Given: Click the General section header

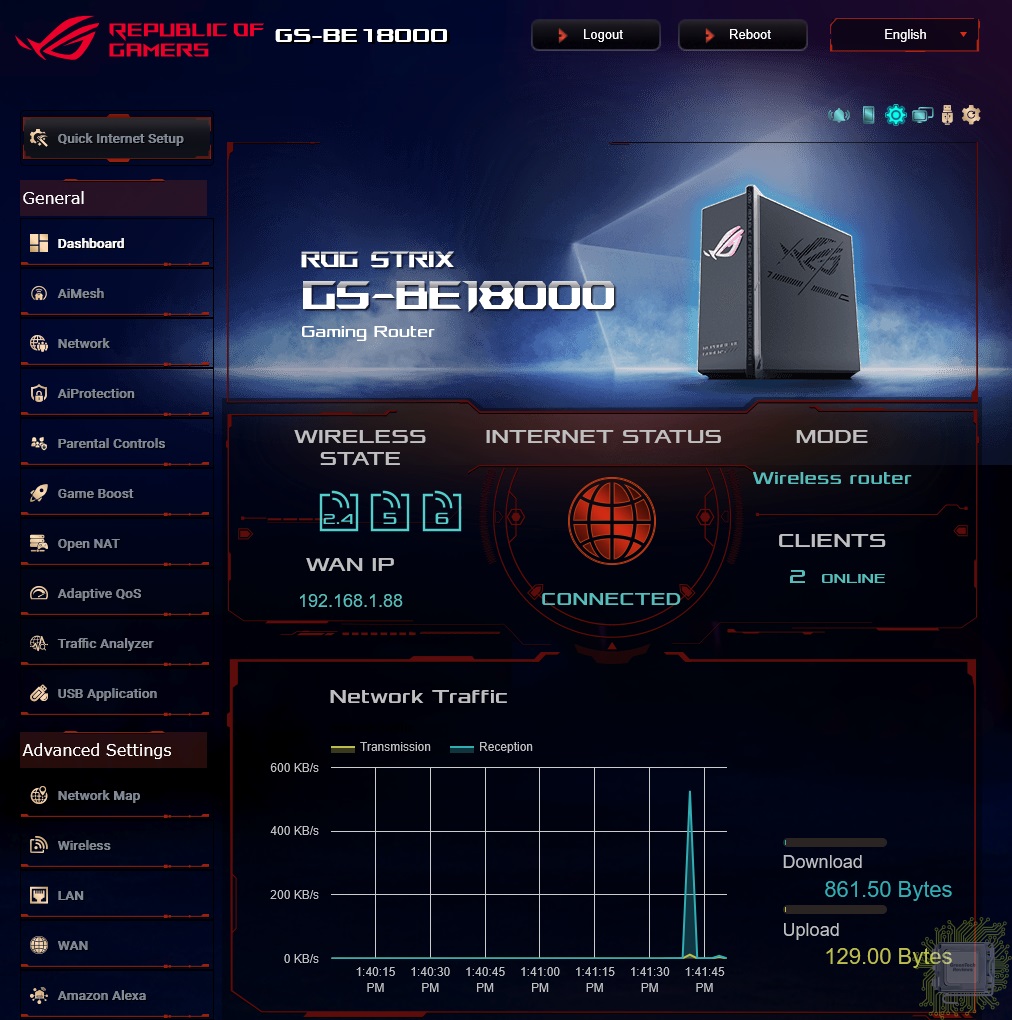Looking at the screenshot, I should [114, 198].
